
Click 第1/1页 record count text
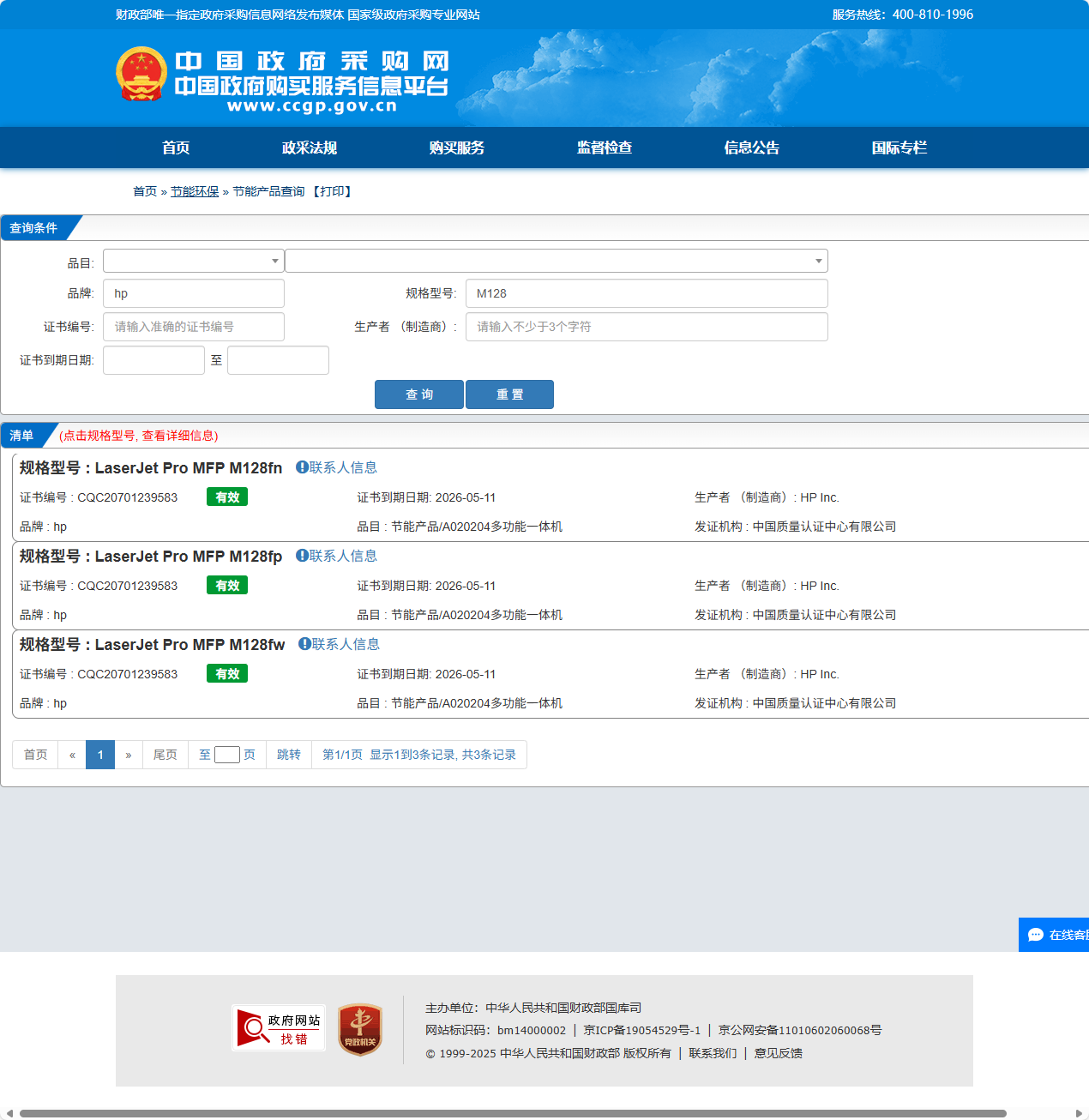pyautogui.click(x=419, y=755)
